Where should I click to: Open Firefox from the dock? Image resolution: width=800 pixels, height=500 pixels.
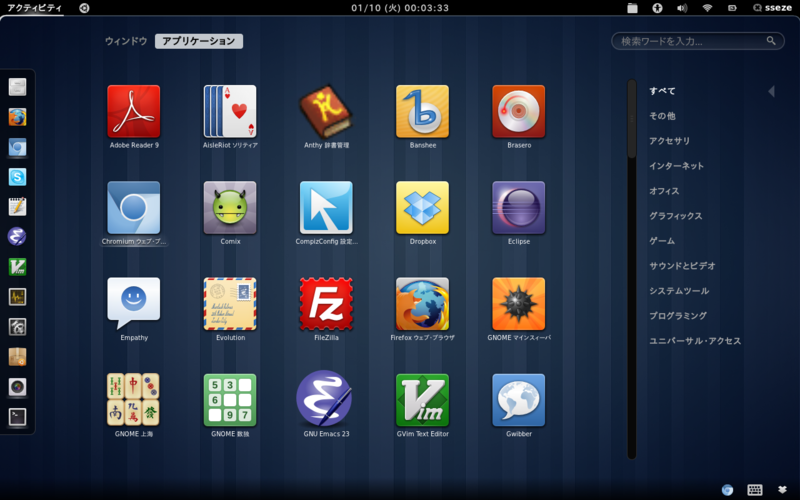click(17, 117)
